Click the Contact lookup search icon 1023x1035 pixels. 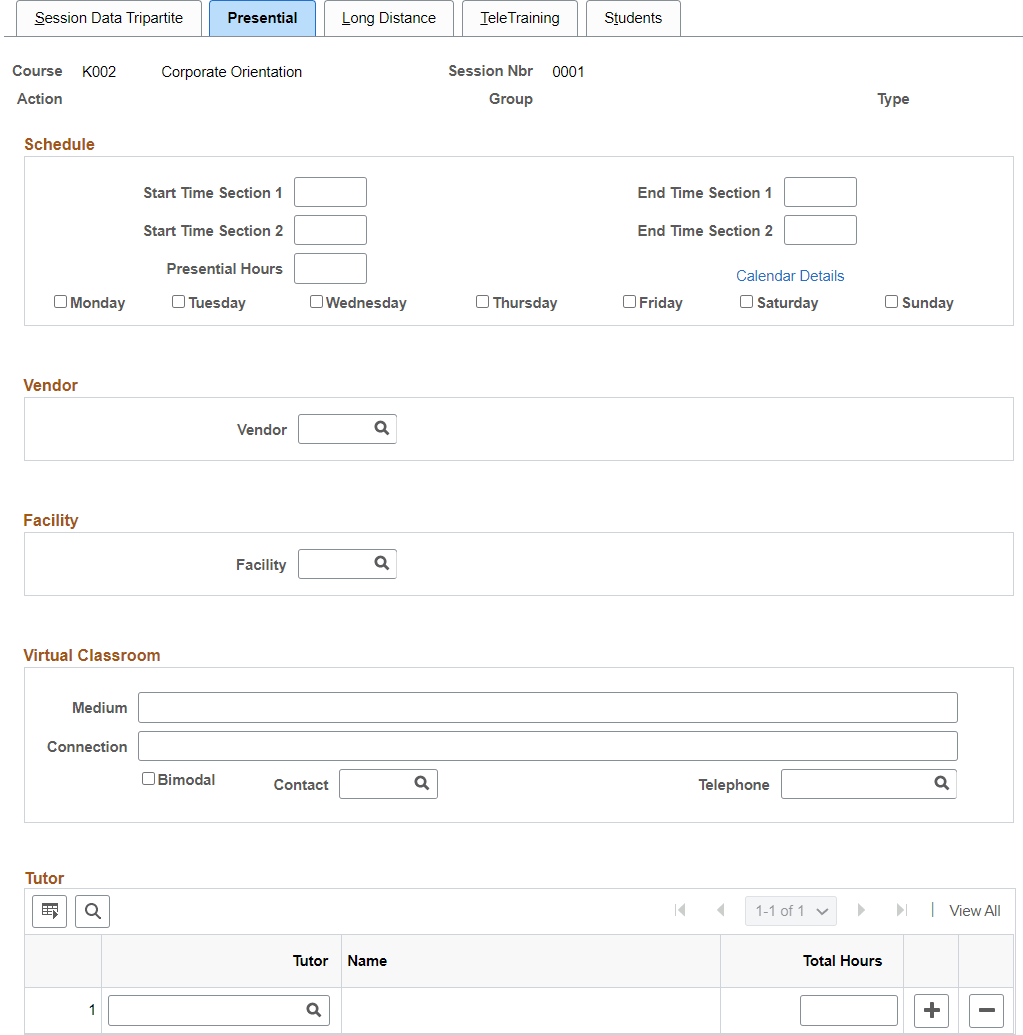422,783
